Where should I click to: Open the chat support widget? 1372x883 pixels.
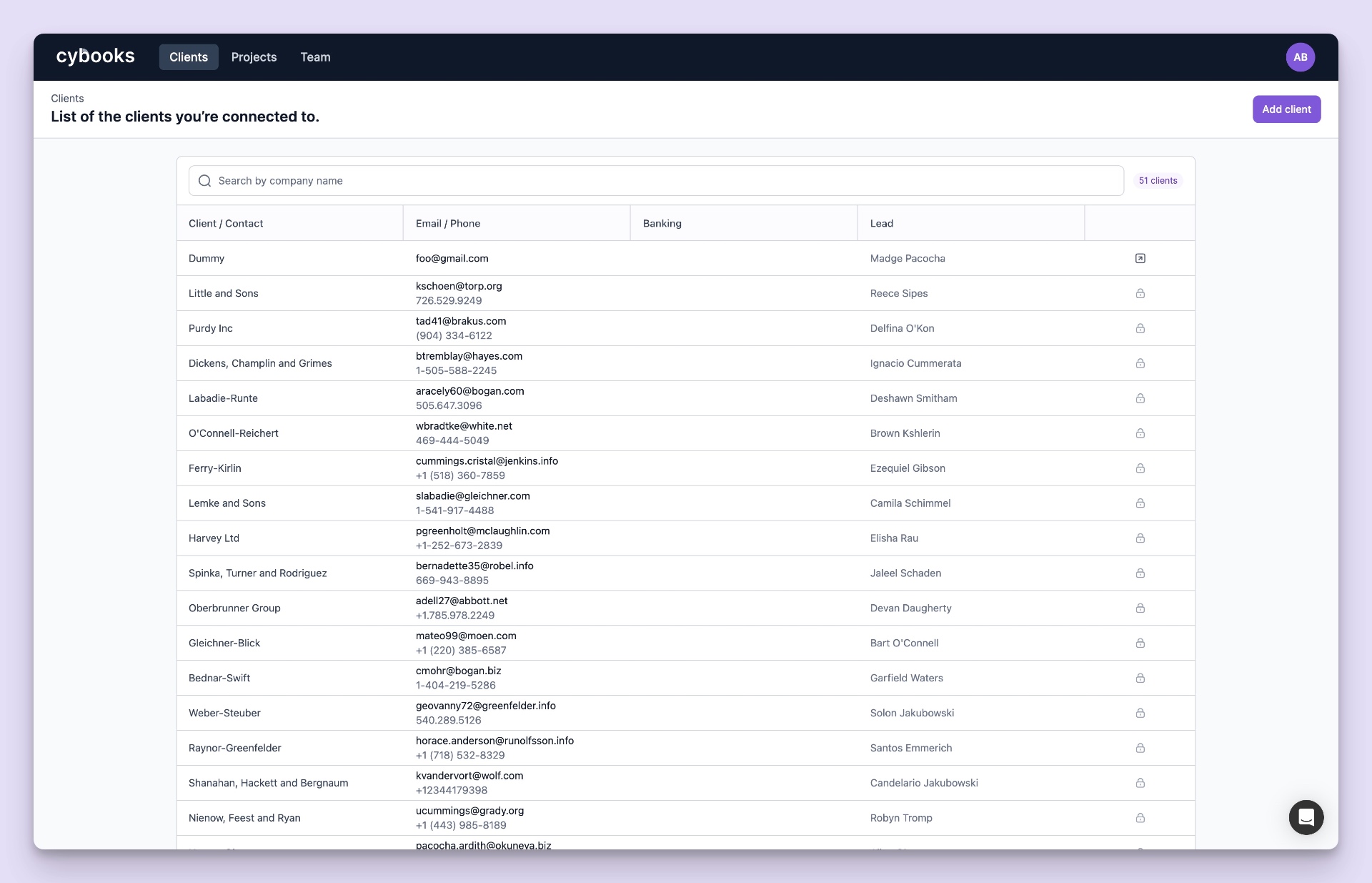(1306, 817)
